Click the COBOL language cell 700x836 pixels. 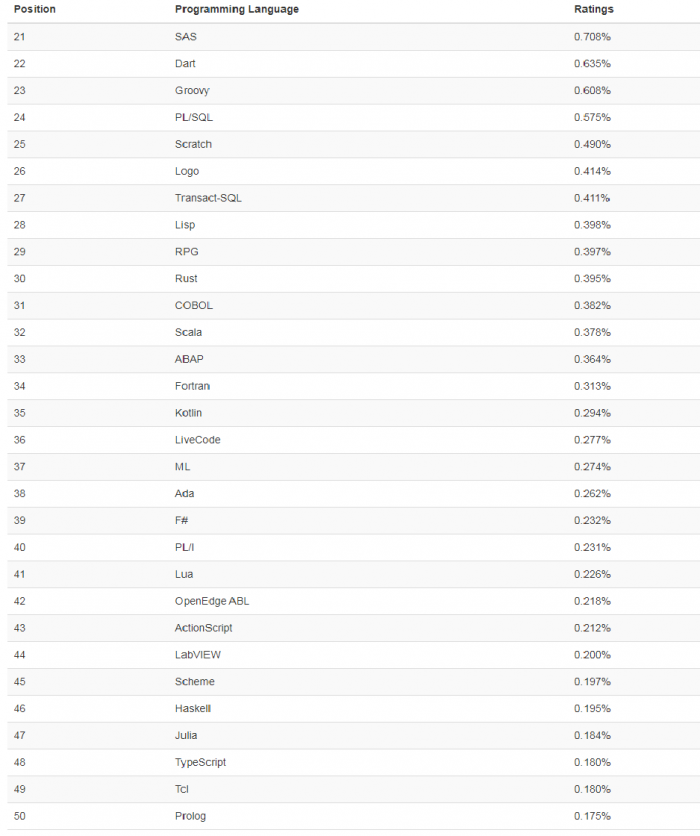point(194,306)
